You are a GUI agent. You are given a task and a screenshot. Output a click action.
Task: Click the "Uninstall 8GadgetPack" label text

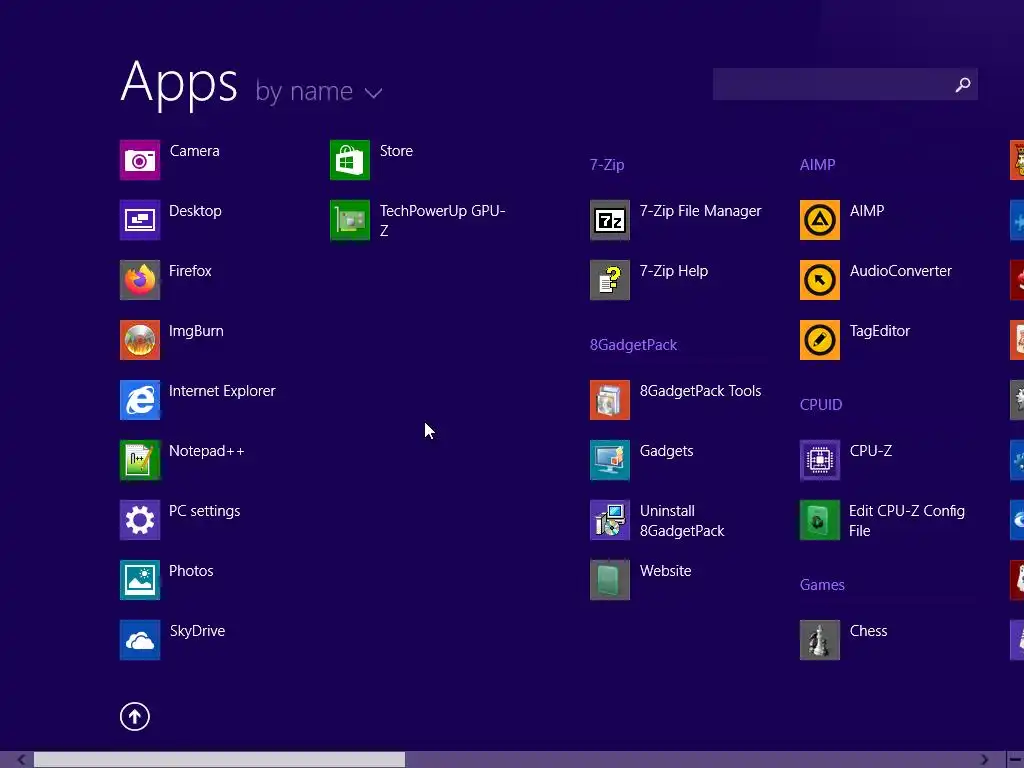pos(682,520)
